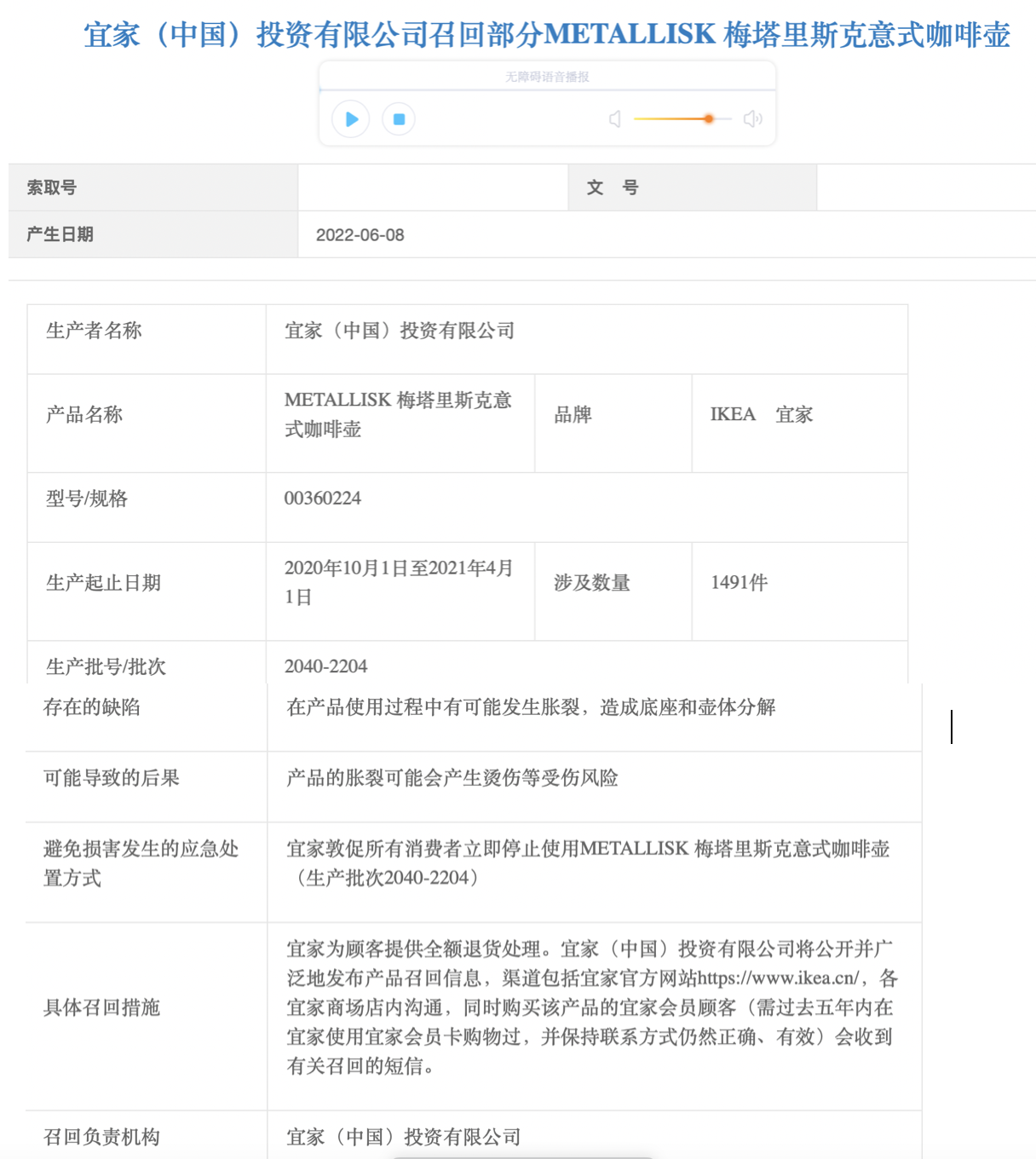Click the 生产起止日期 label
1036x1159 pixels.
point(103,583)
